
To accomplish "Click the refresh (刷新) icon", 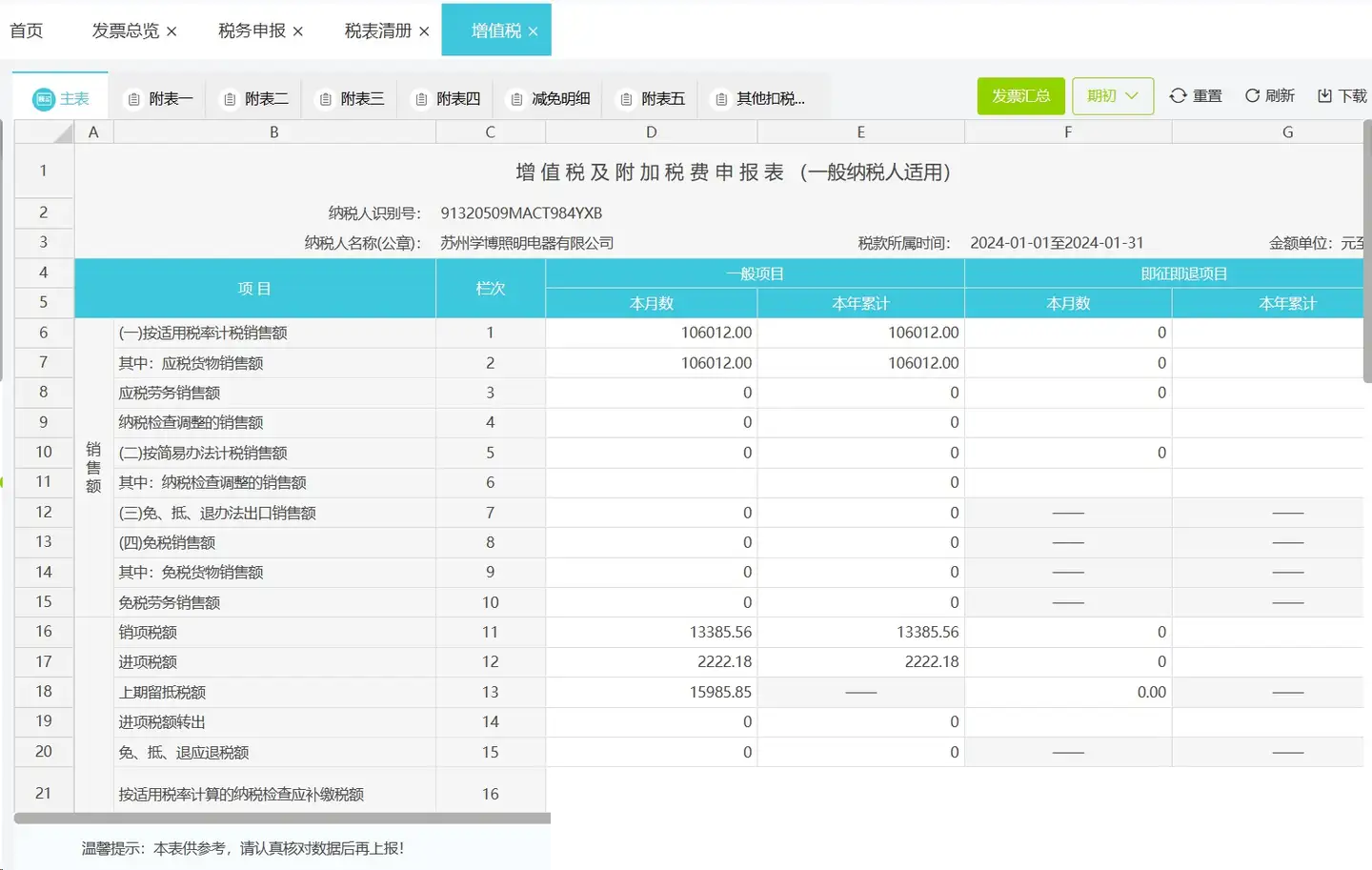I will tap(1253, 96).
